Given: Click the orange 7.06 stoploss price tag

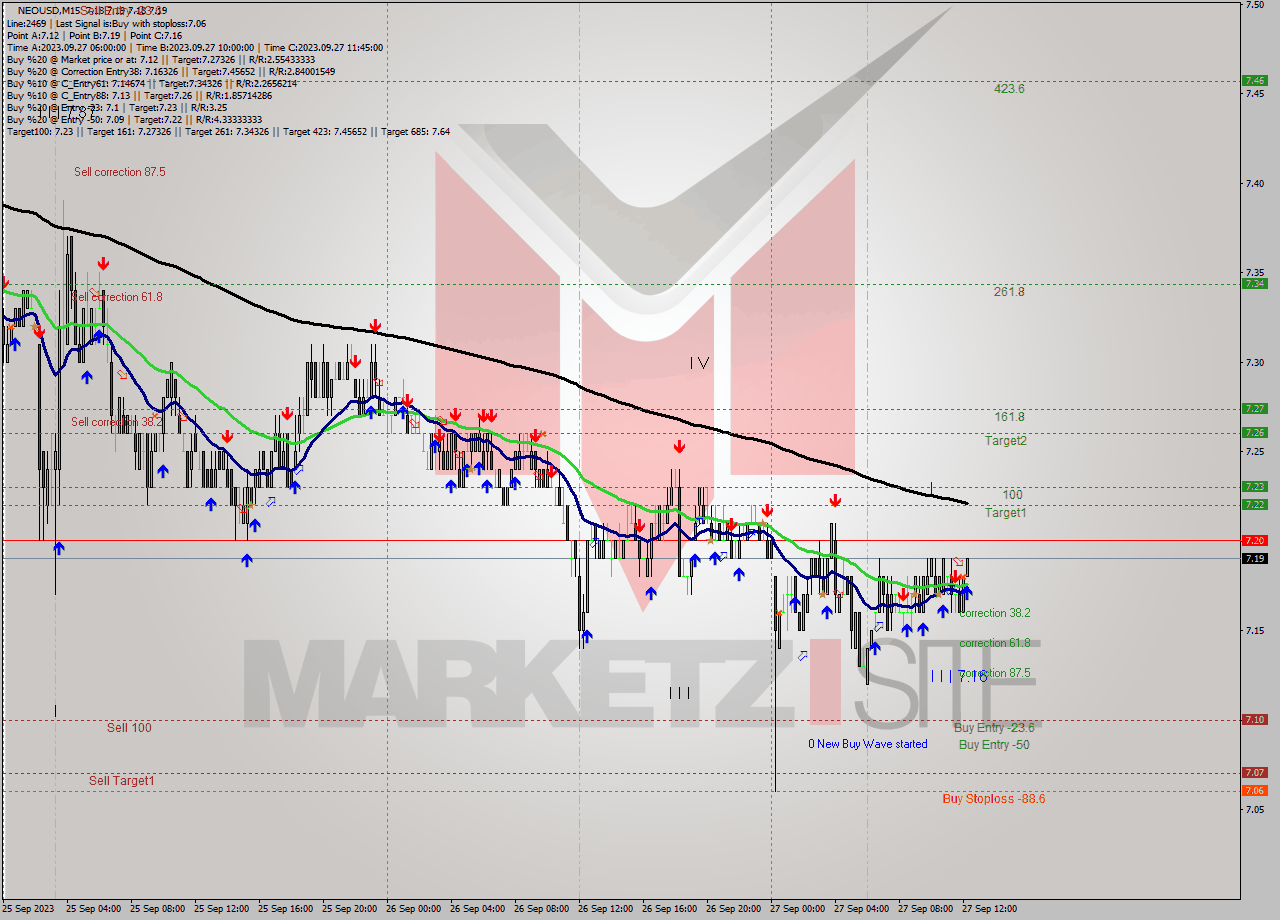Looking at the screenshot, I should click(x=1254, y=791).
